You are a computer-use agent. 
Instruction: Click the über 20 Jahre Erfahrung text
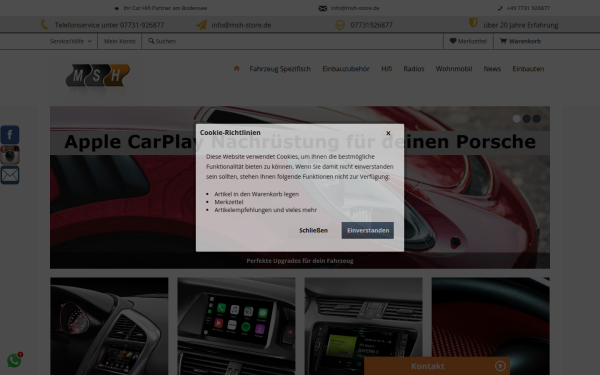[521, 25]
